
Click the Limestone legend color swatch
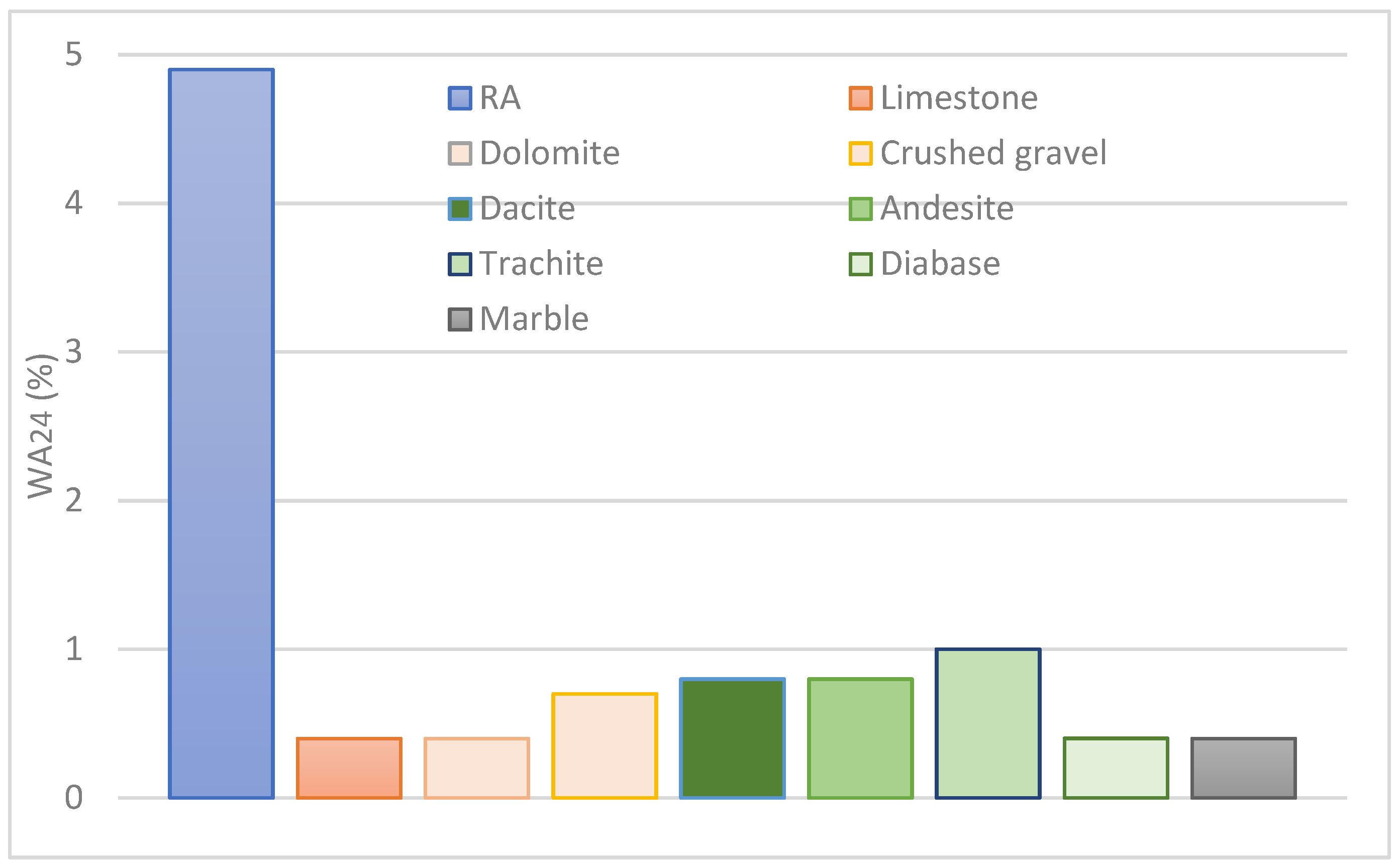(x=860, y=98)
